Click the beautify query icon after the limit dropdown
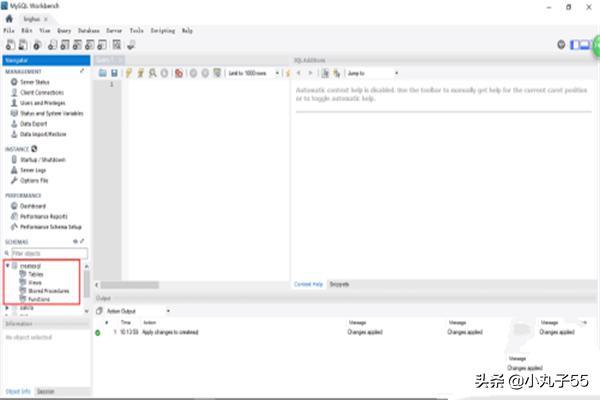Screen dimensions: 600x400 [x=288, y=73]
